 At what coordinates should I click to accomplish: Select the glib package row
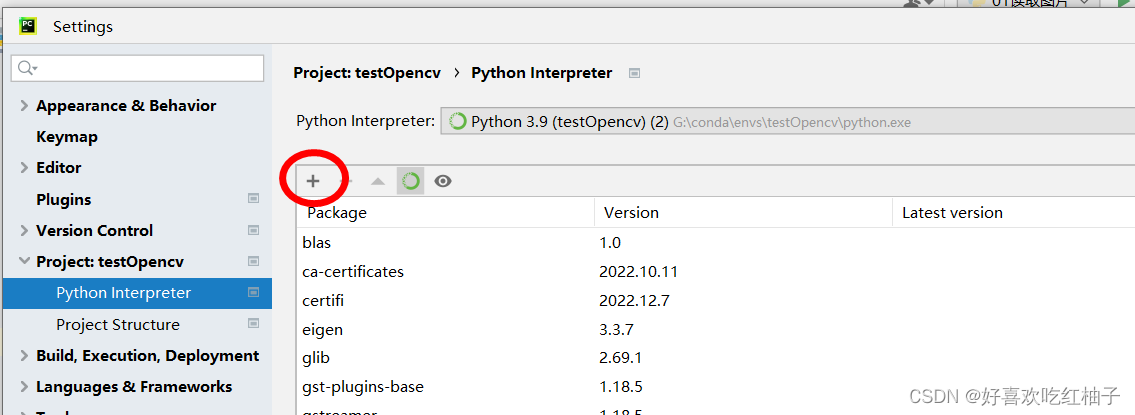tap(715, 358)
